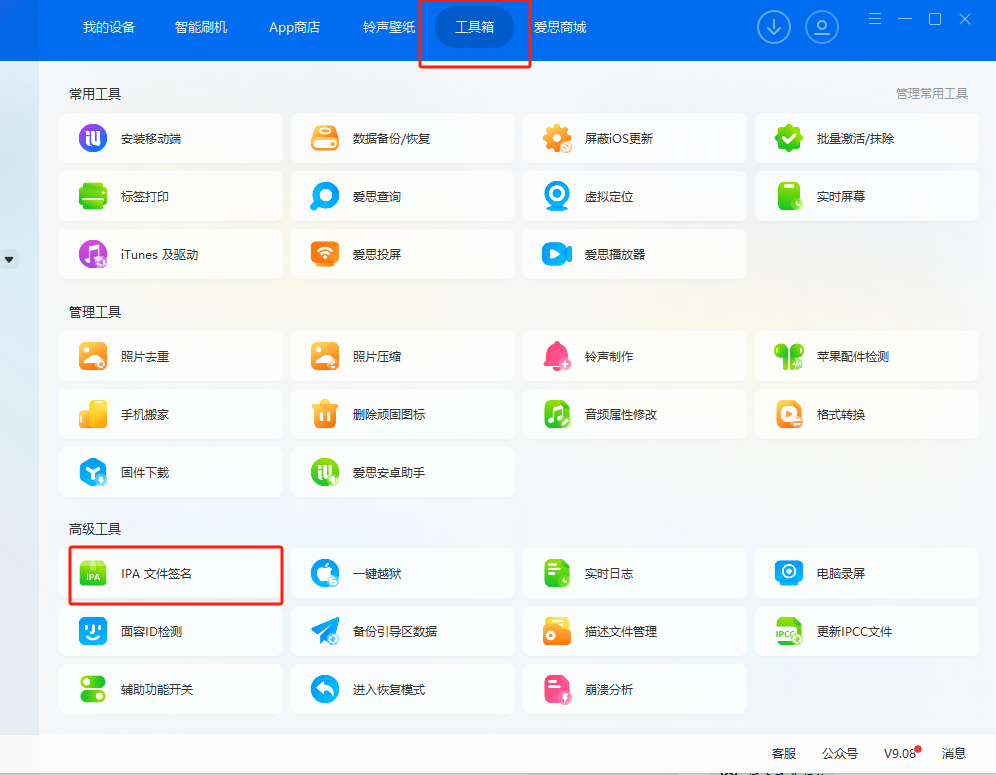Viewport: 996px width, 775px height.
Task: Open the hamburger menu in title bar
Action: 875,19
